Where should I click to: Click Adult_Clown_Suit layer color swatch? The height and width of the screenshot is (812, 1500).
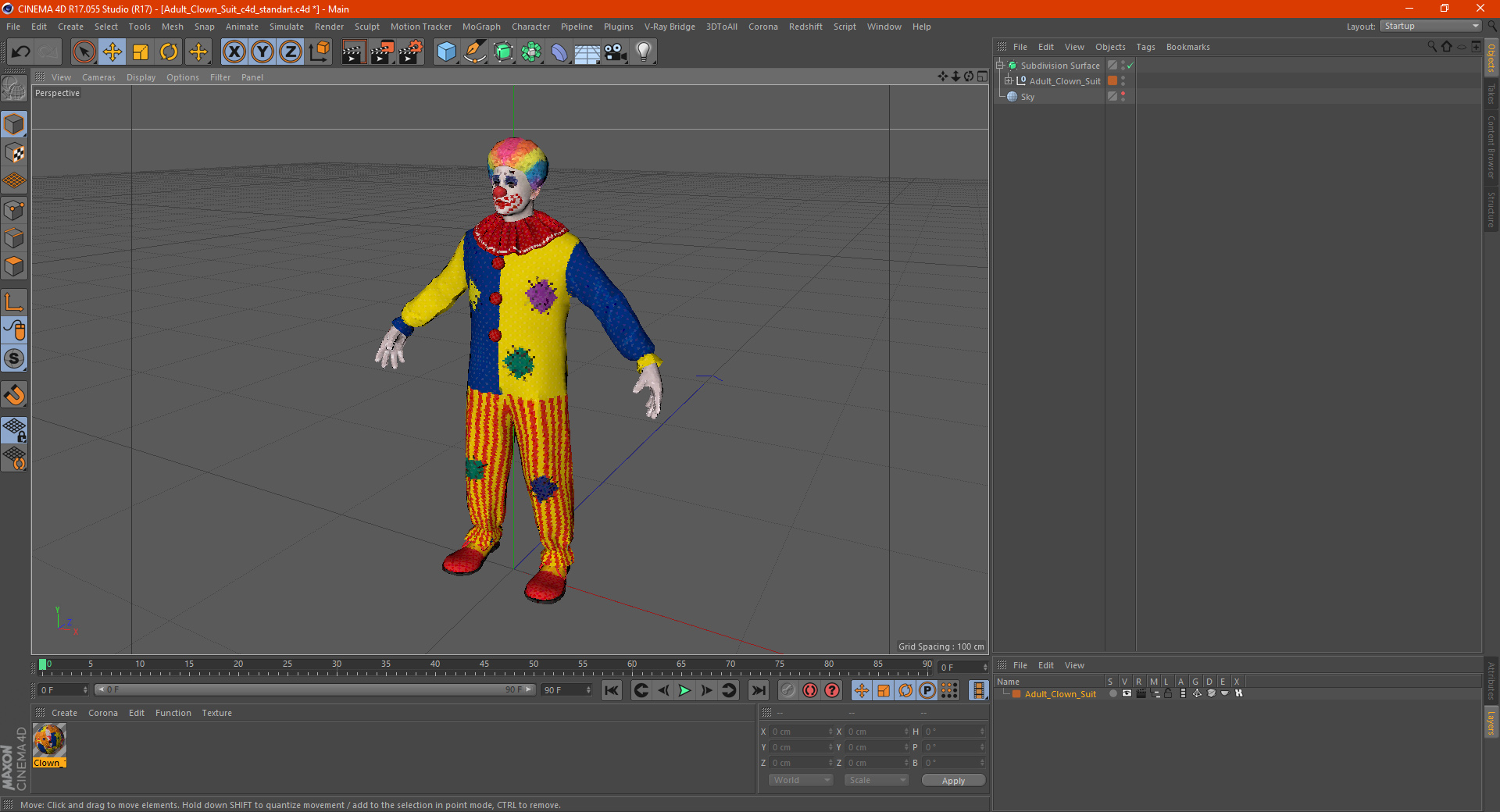click(x=1112, y=80)
